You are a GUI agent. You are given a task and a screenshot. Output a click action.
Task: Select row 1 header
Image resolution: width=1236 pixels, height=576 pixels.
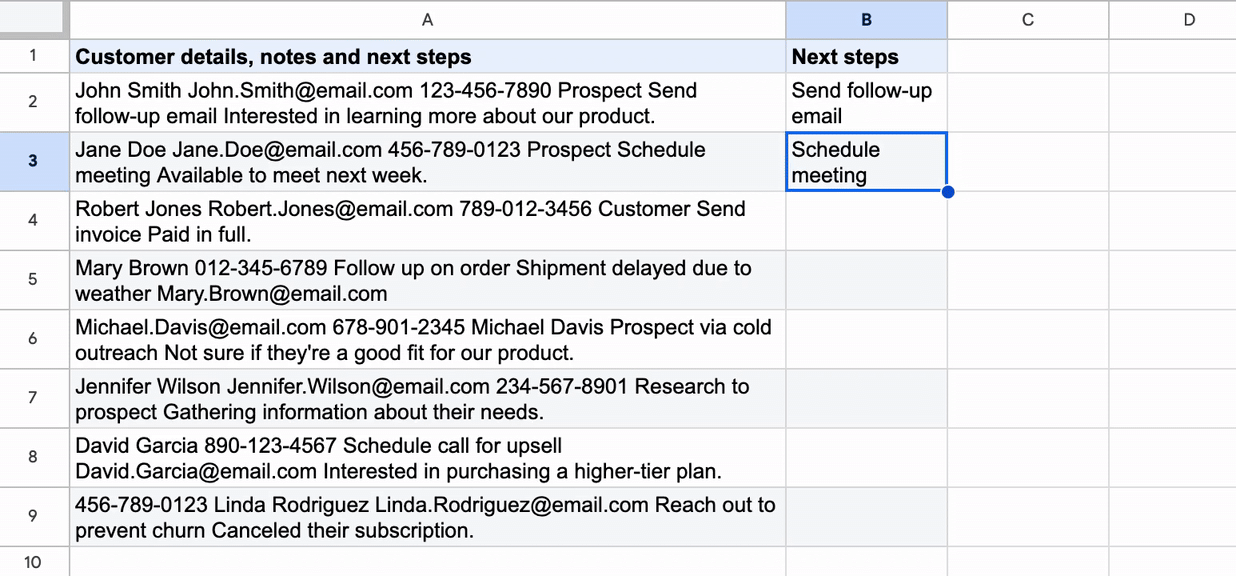[x=34, y=56]
